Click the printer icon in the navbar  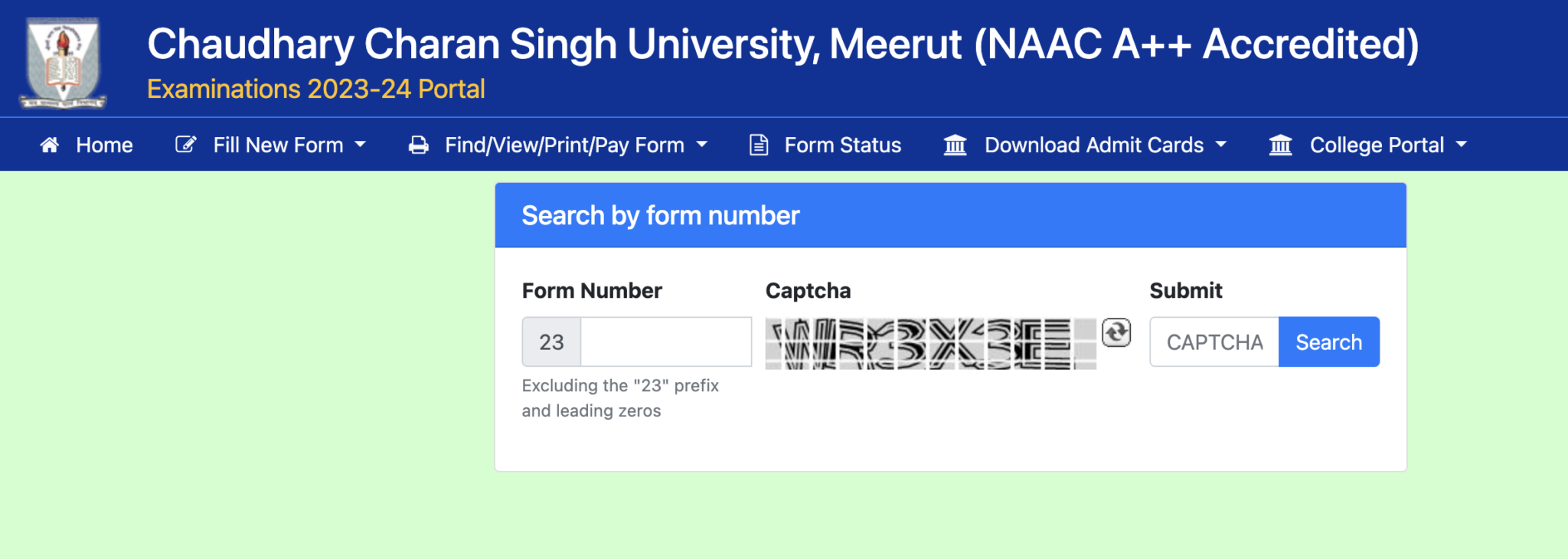click(419, 145)
